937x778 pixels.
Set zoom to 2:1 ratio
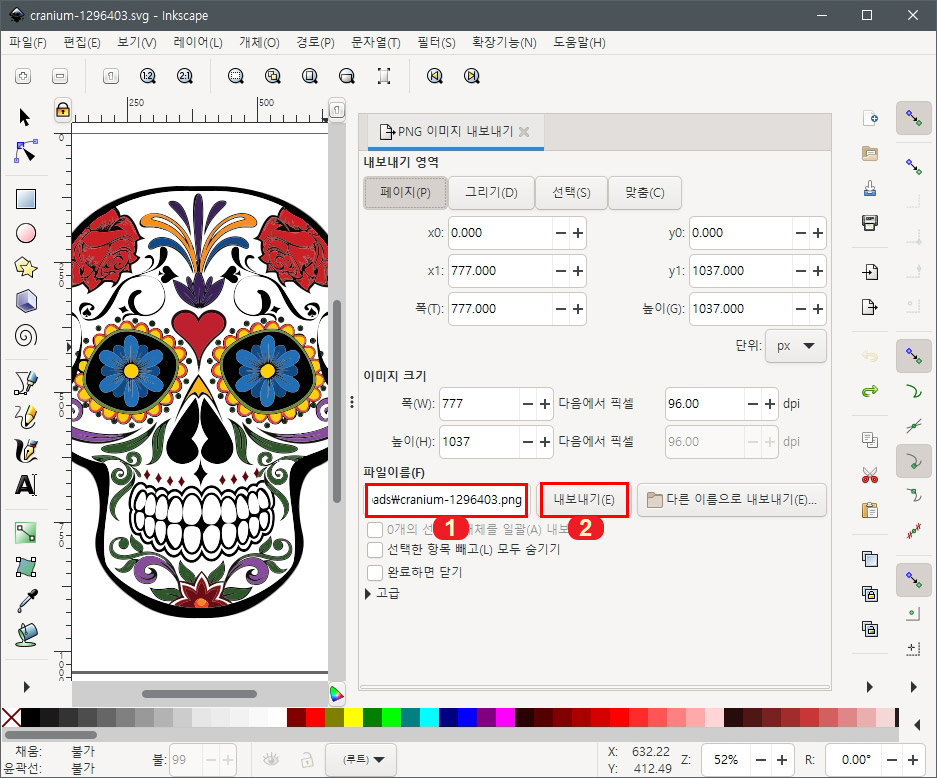click(x=185, y=76)
